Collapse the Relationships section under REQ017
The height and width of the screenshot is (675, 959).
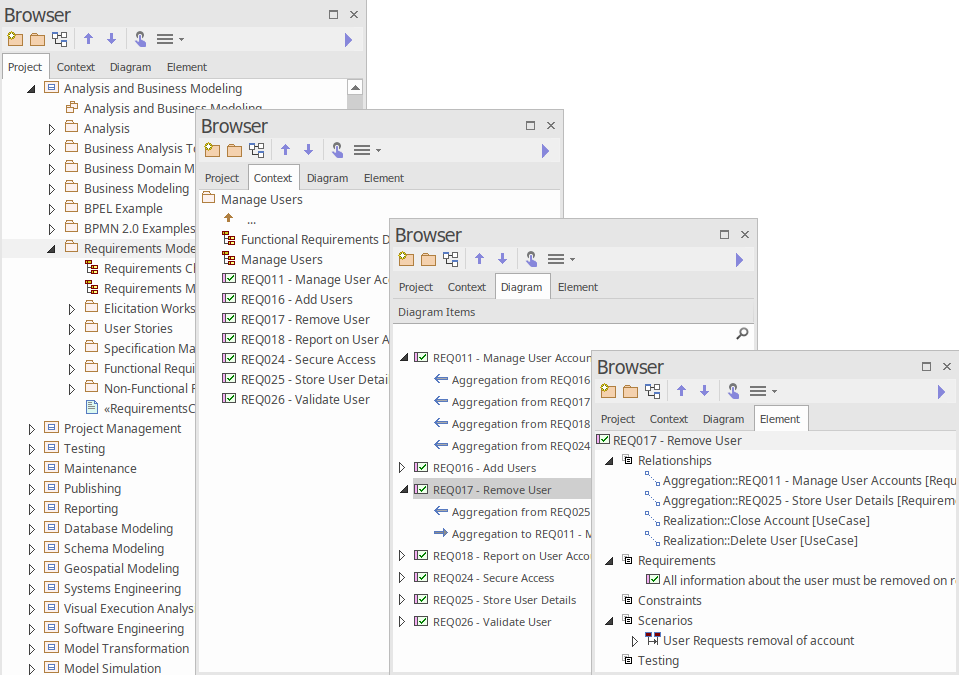(609, 461)
